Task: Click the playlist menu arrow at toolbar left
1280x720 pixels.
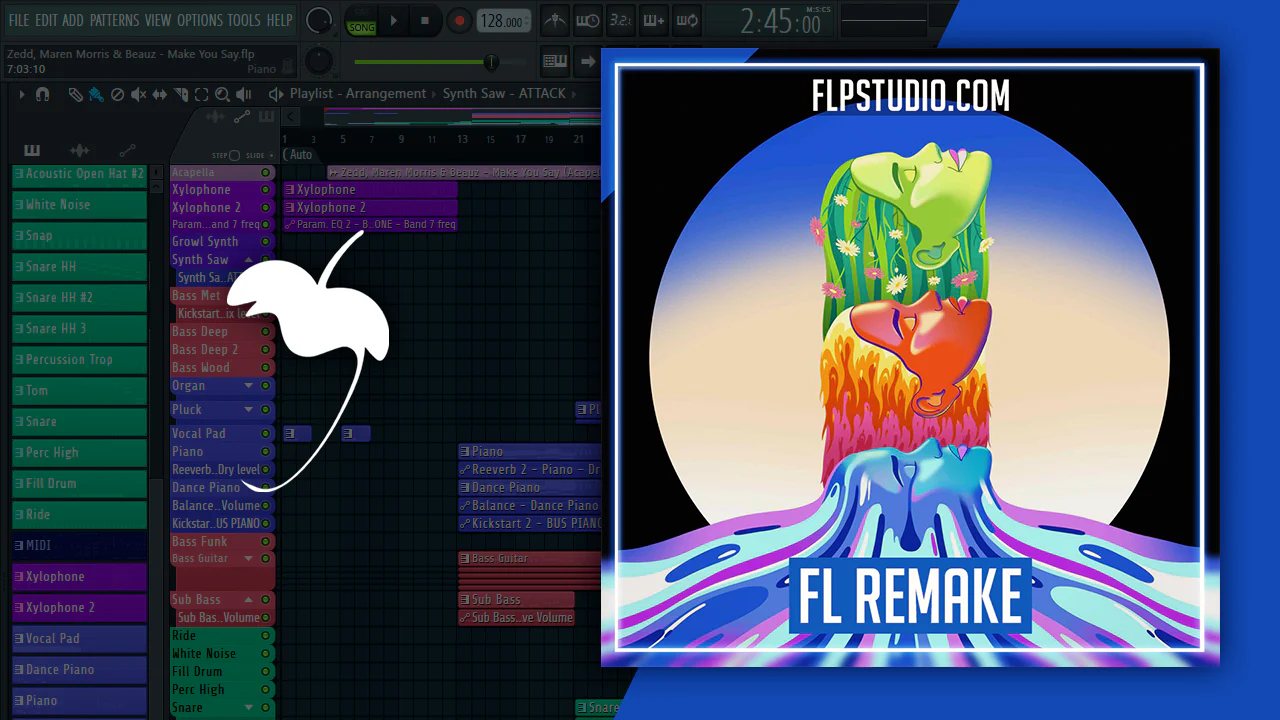Action: pyautogui.click(x=21, y=94)
